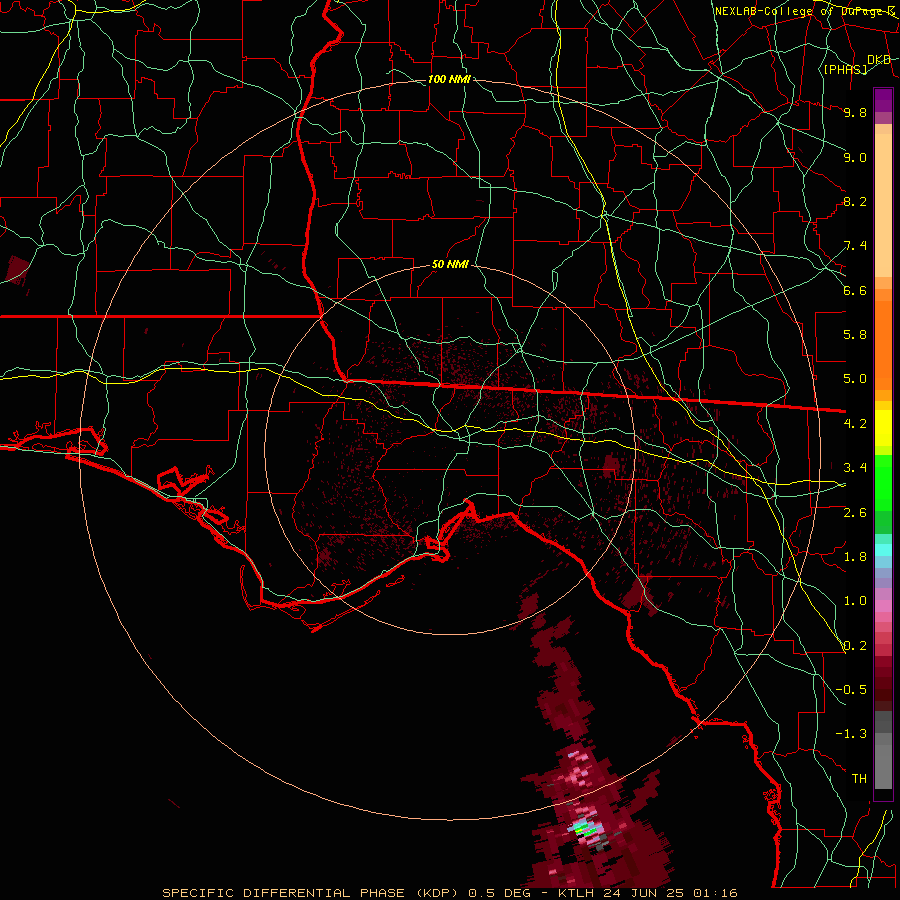Click the "TH" threshold label on scale
This screenshot has width=900, height=900.
point(859,779)
